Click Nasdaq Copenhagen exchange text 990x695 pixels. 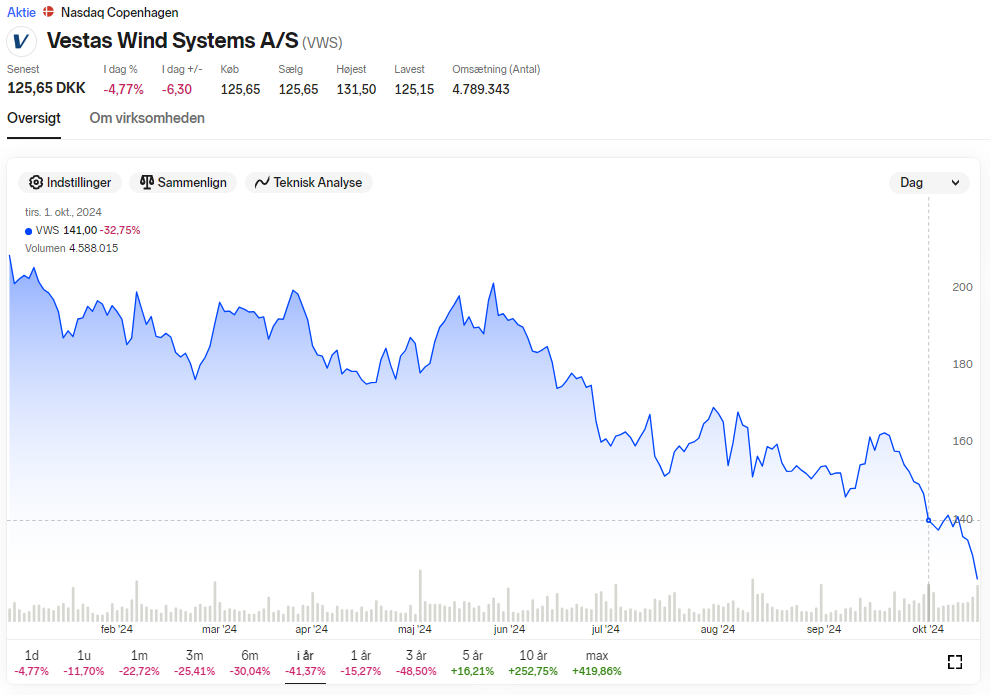[x=119, y=12]
